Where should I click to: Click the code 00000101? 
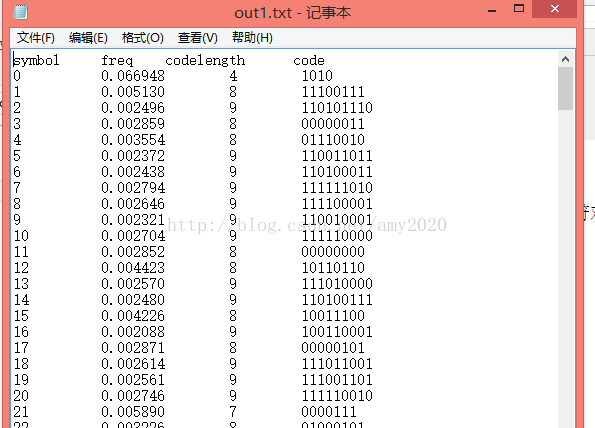point(333,348)
